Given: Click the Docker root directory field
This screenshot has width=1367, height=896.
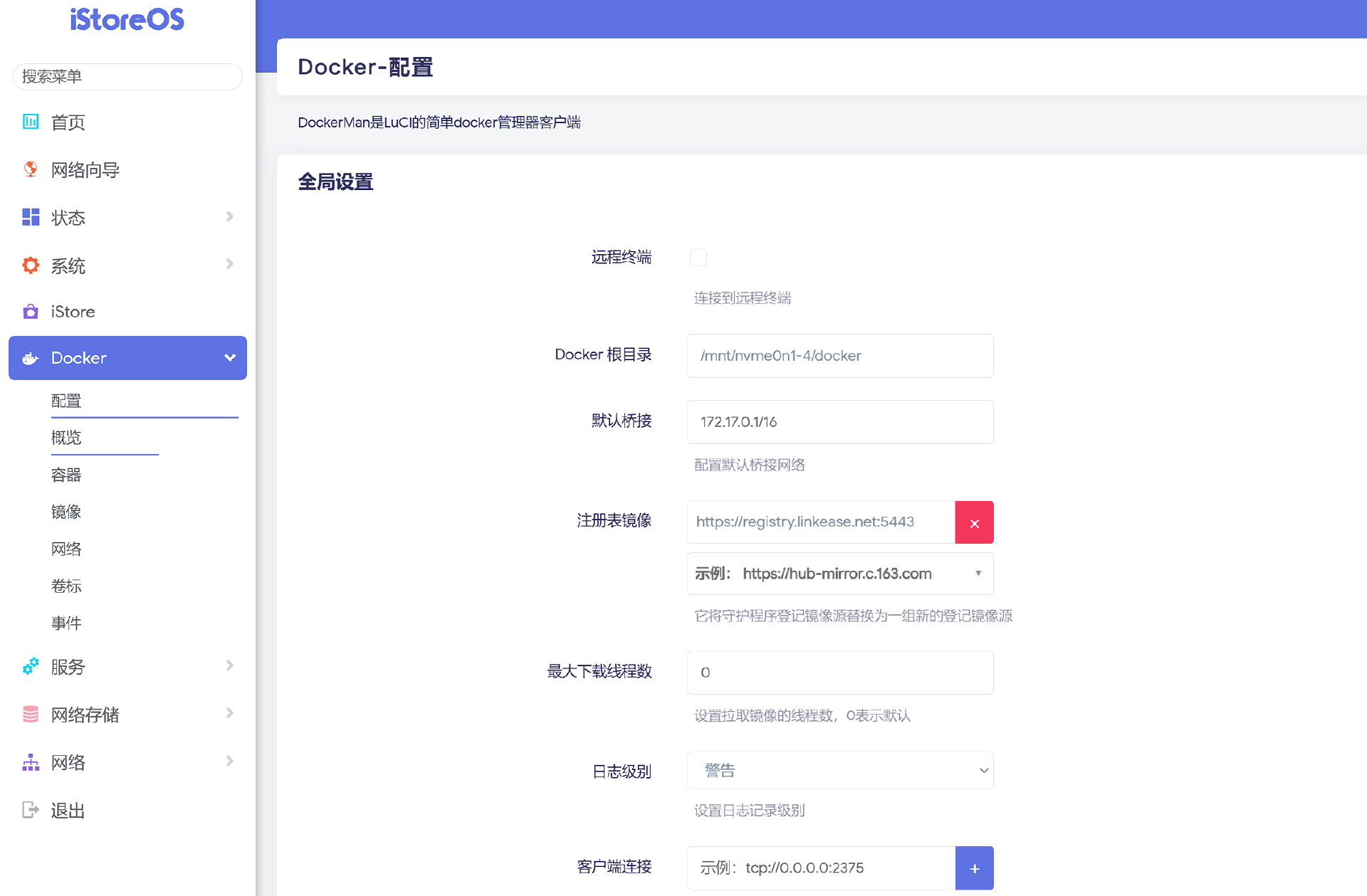Looking at the screenshot, I should pos(840,356).
